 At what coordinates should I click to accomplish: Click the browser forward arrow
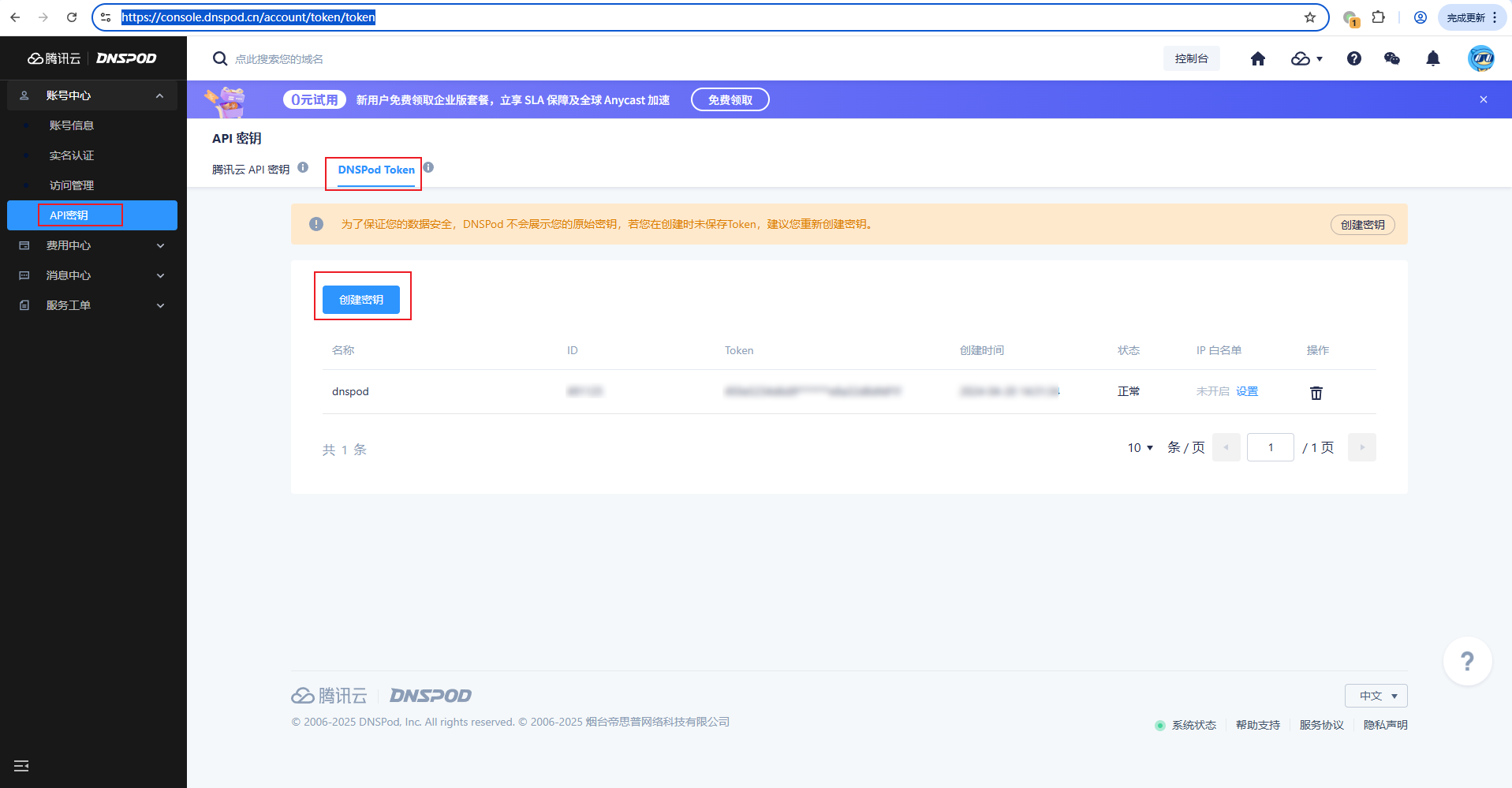click(x=43, y=17)
